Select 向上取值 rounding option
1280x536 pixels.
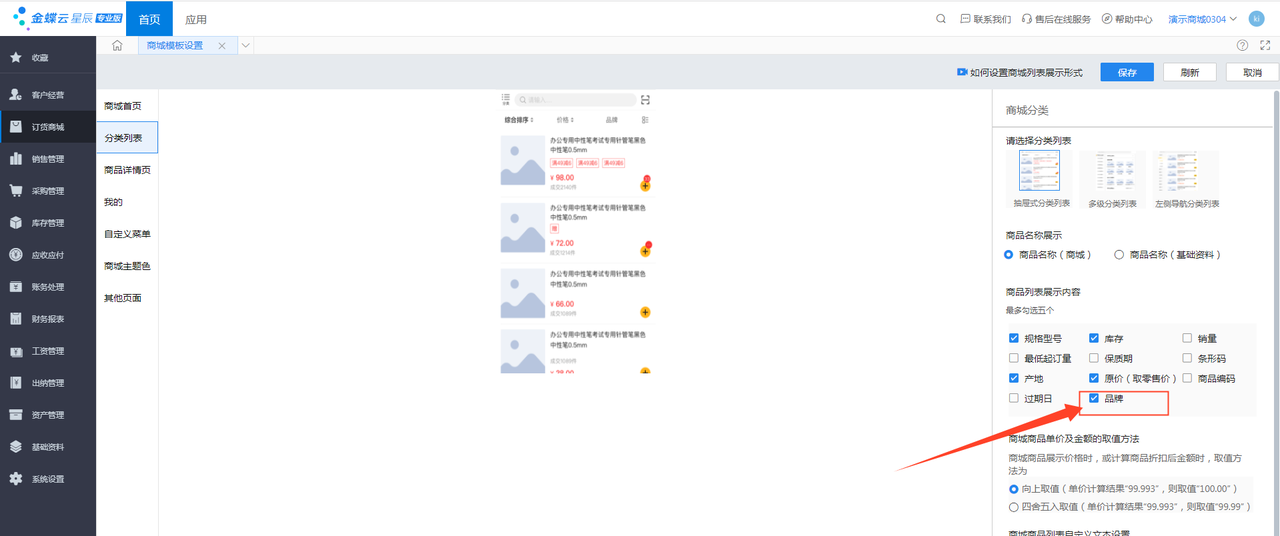click(1015, 489)
